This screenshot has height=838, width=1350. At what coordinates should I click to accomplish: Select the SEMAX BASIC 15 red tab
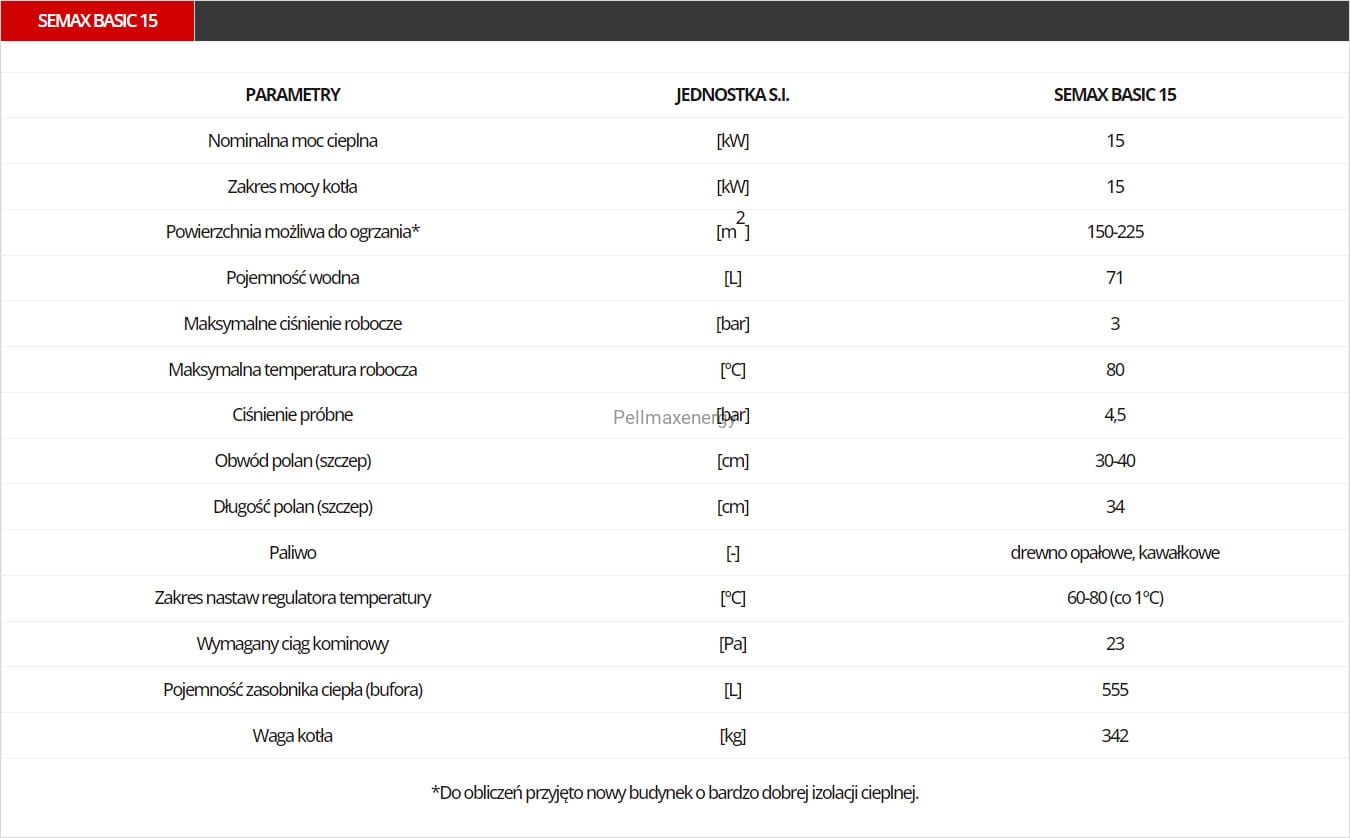click(x=97, y=21)
